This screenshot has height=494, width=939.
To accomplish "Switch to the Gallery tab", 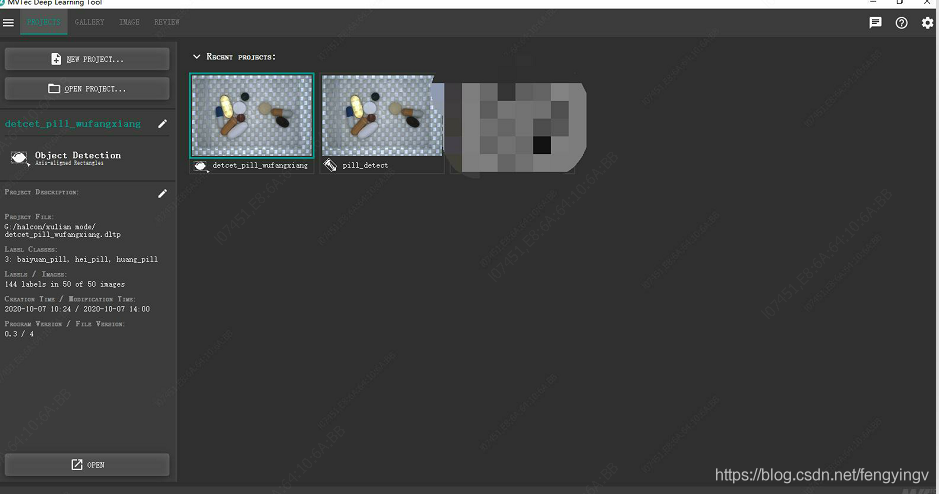I will [89, 22].
